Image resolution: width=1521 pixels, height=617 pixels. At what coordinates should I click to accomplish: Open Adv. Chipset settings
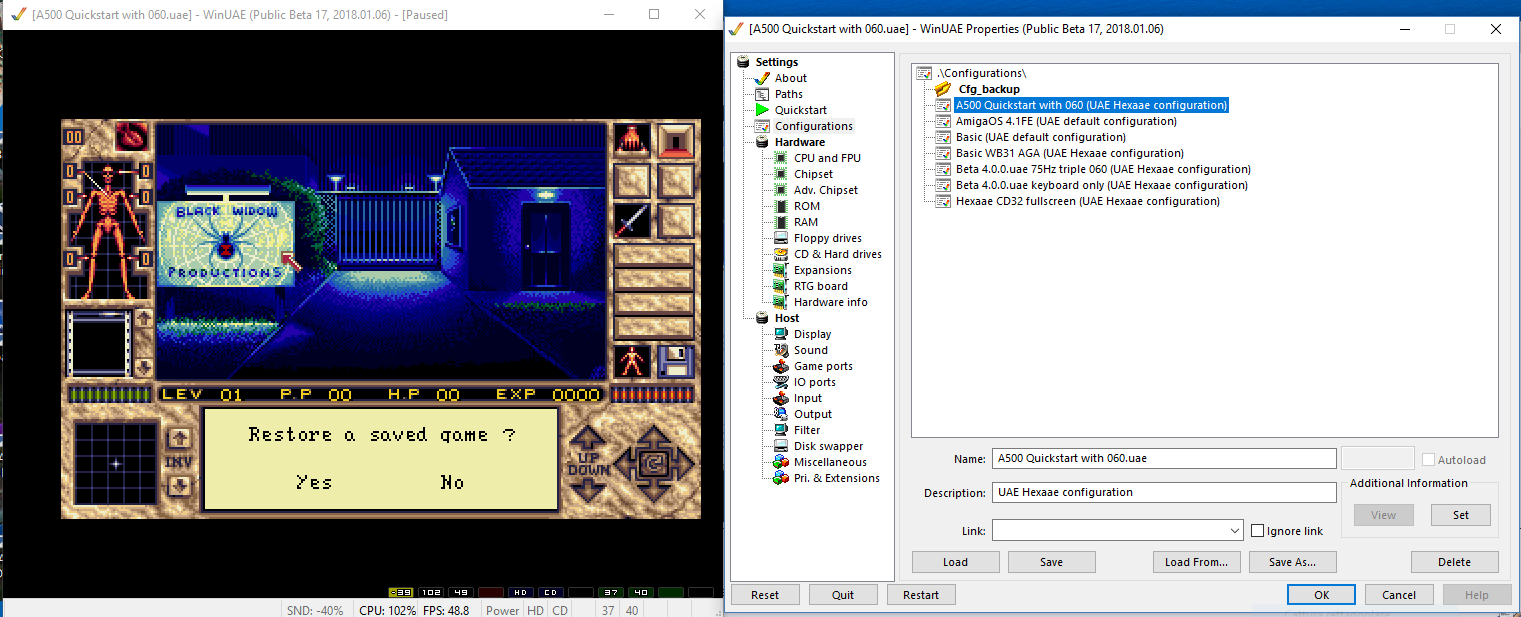tap(826, 190)
